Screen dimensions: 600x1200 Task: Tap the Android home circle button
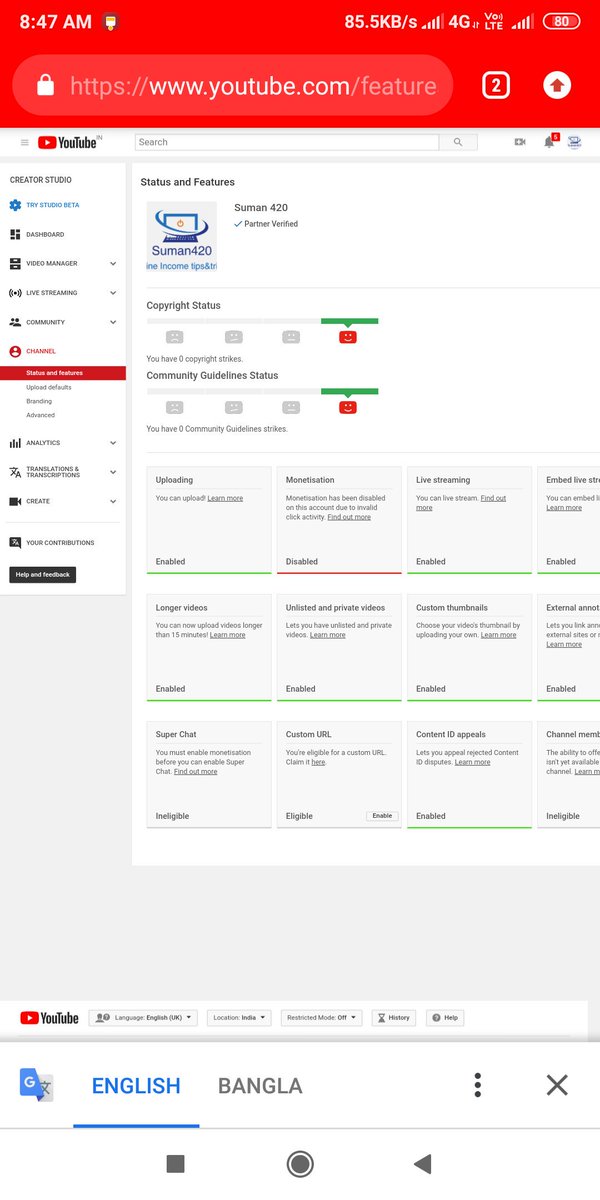tap(300, 1164)
